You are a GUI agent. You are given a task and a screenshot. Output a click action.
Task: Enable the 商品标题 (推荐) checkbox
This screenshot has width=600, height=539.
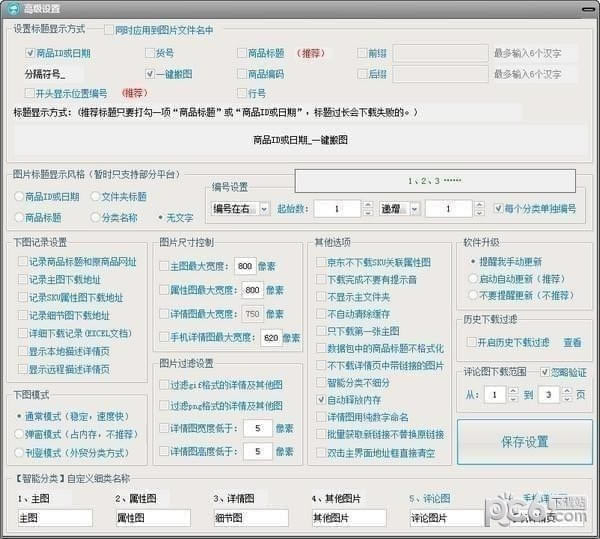tap(242, 52)
